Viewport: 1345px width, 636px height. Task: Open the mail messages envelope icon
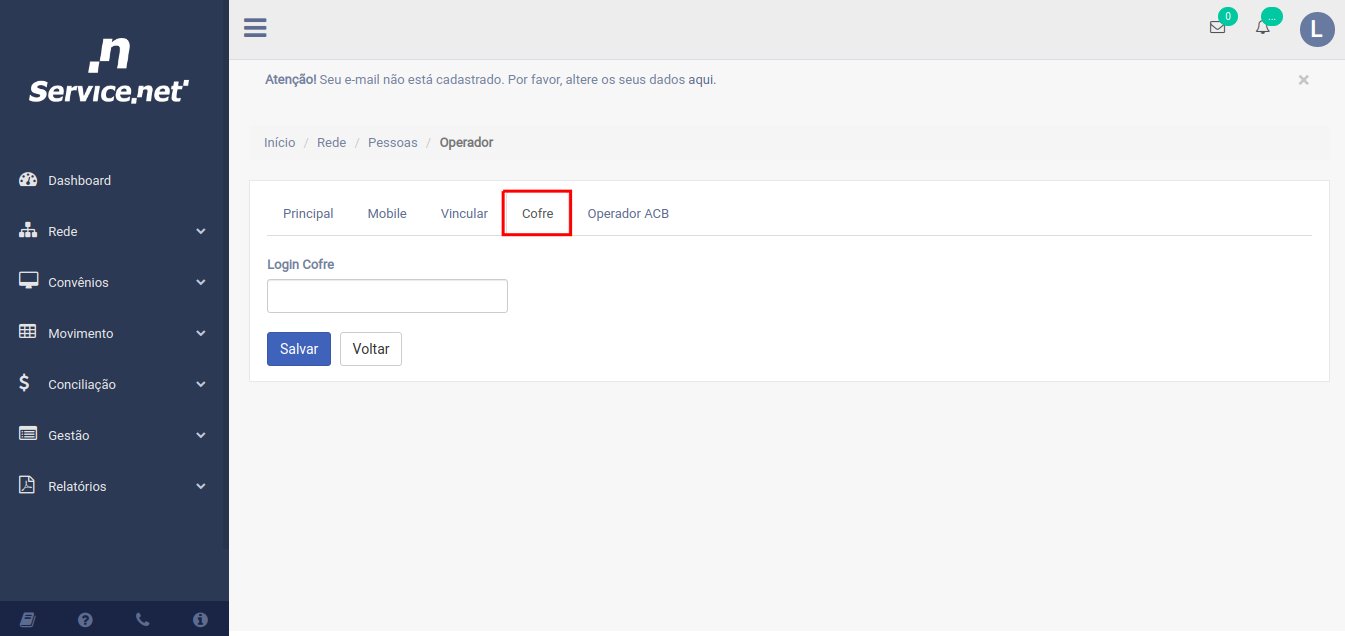[1217, 28]
